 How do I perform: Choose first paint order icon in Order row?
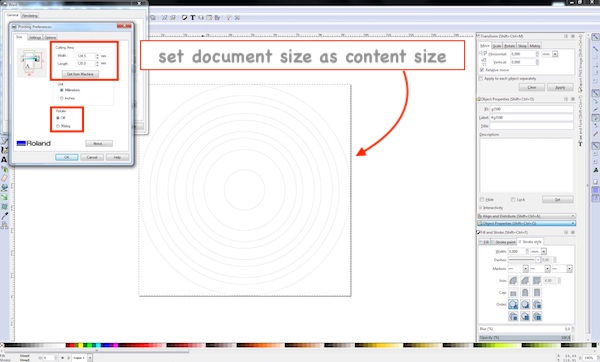513,305
